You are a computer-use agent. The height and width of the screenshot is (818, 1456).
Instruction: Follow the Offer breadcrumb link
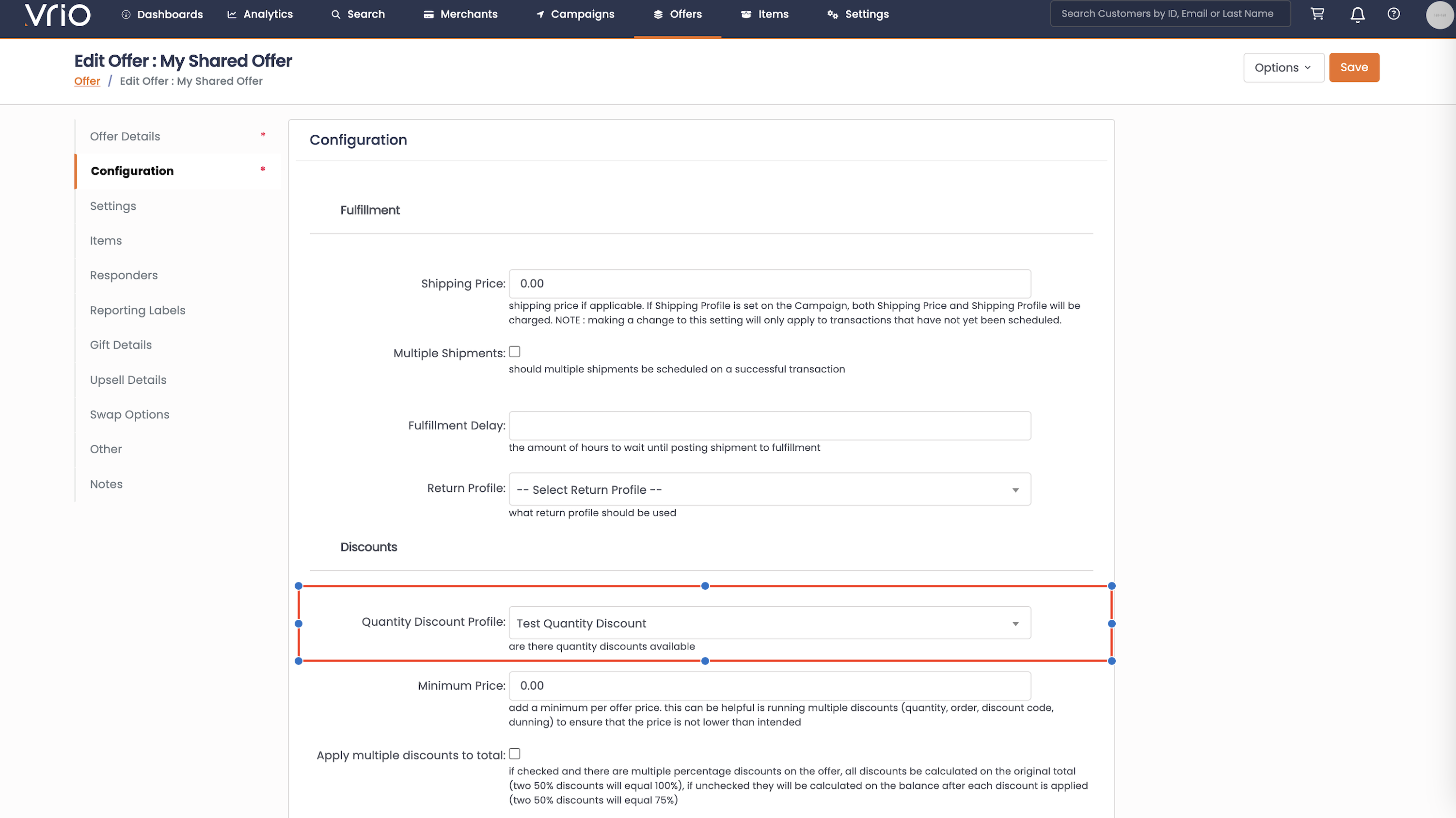[x=87, y=81]
